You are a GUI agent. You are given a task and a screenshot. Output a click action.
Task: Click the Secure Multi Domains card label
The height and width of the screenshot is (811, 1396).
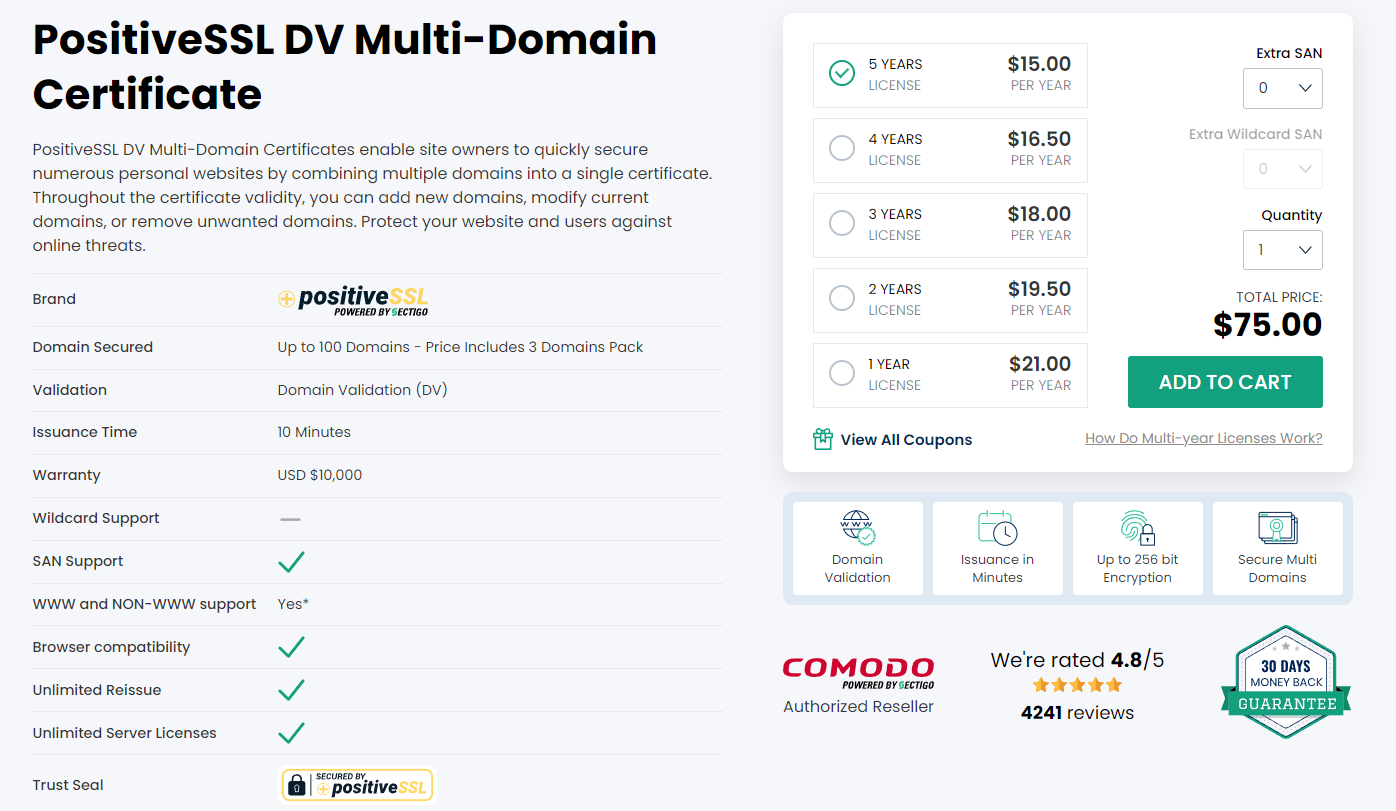tap(1278, 569)
